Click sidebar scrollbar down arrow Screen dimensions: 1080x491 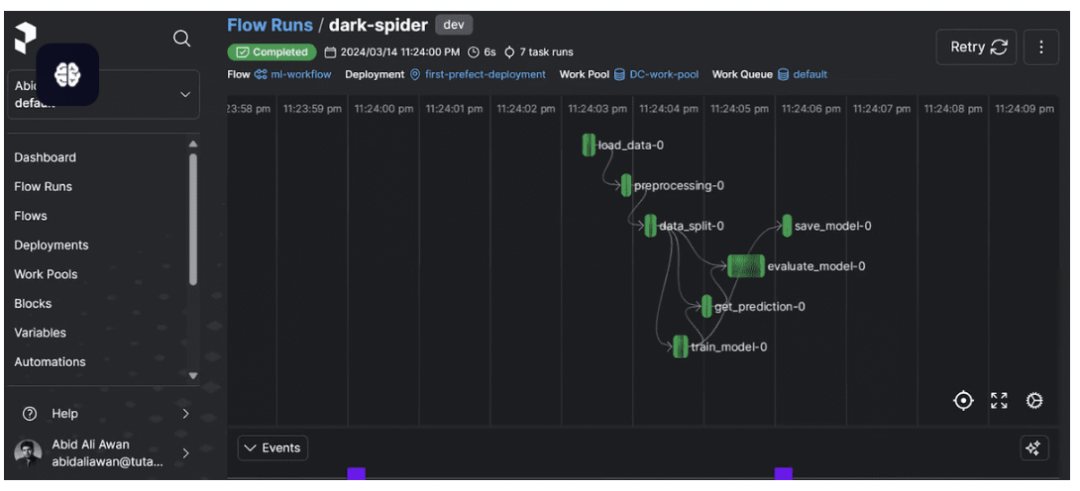193,376
